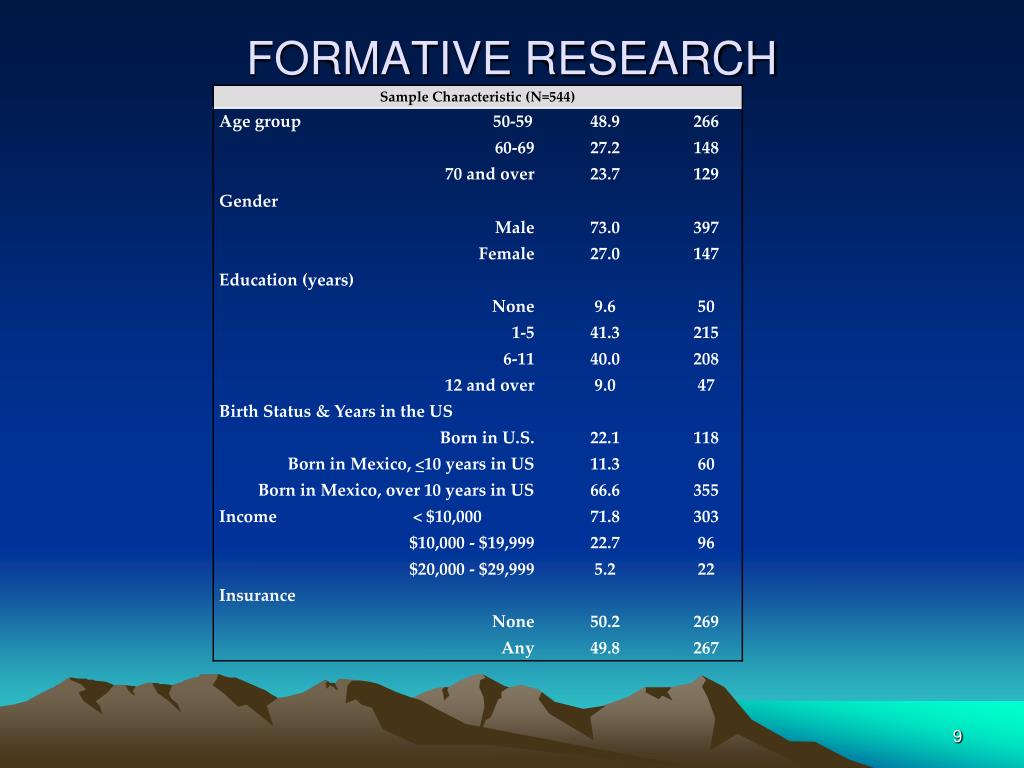Select the count 303
1024x768 pixels.
coord(706,517)
